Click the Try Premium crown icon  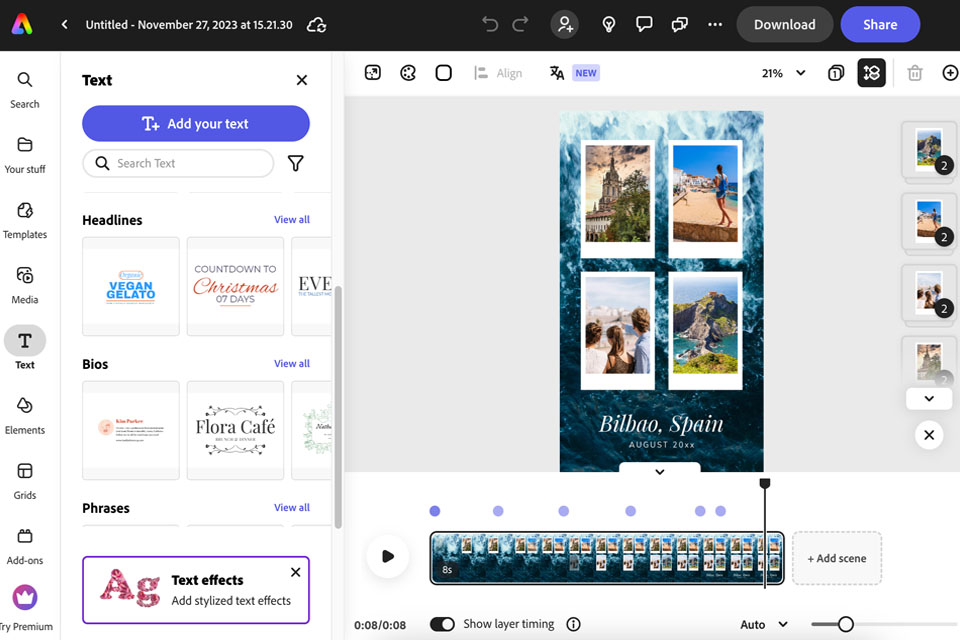point(25,597)
